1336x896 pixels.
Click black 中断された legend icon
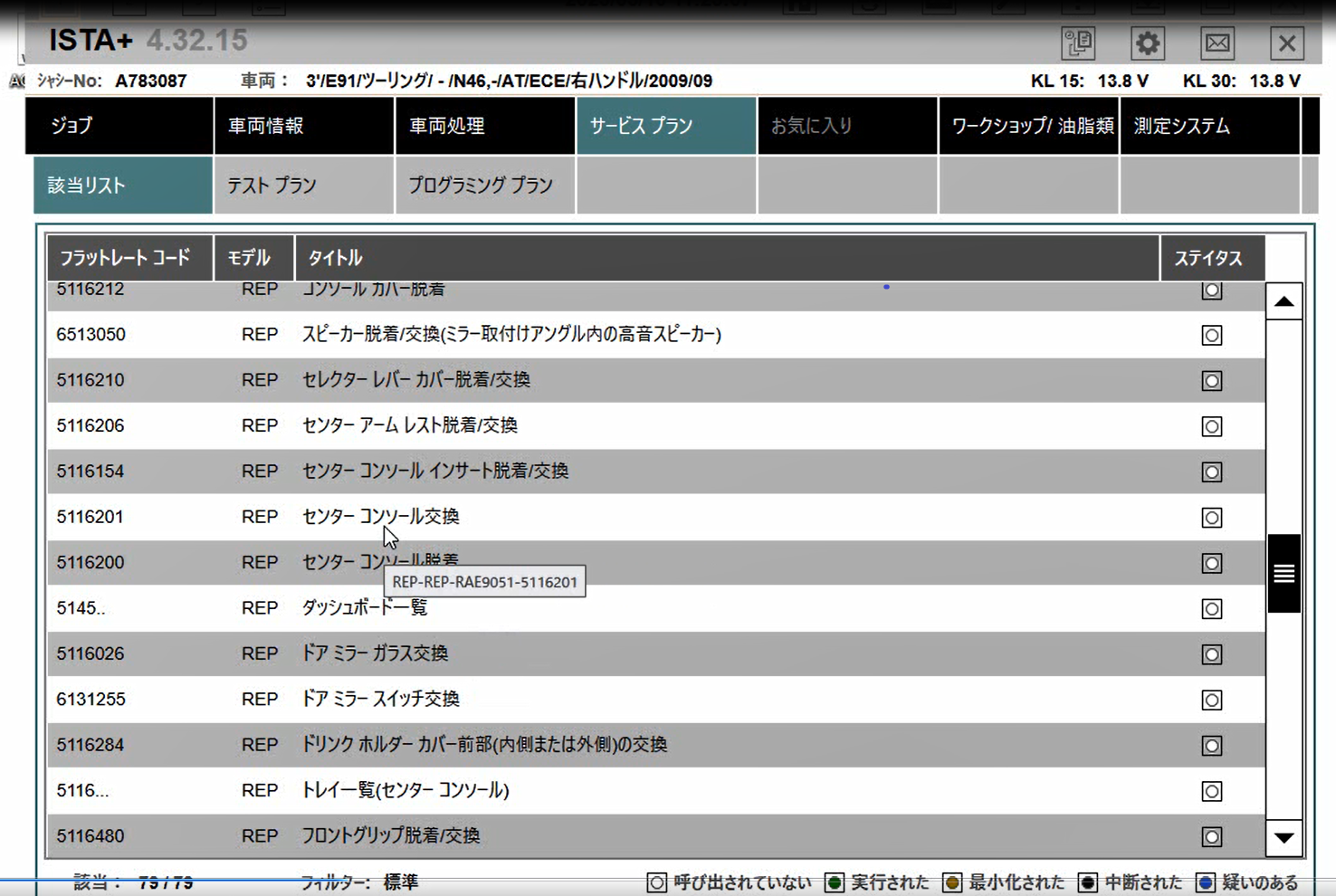pos(1088,882)
